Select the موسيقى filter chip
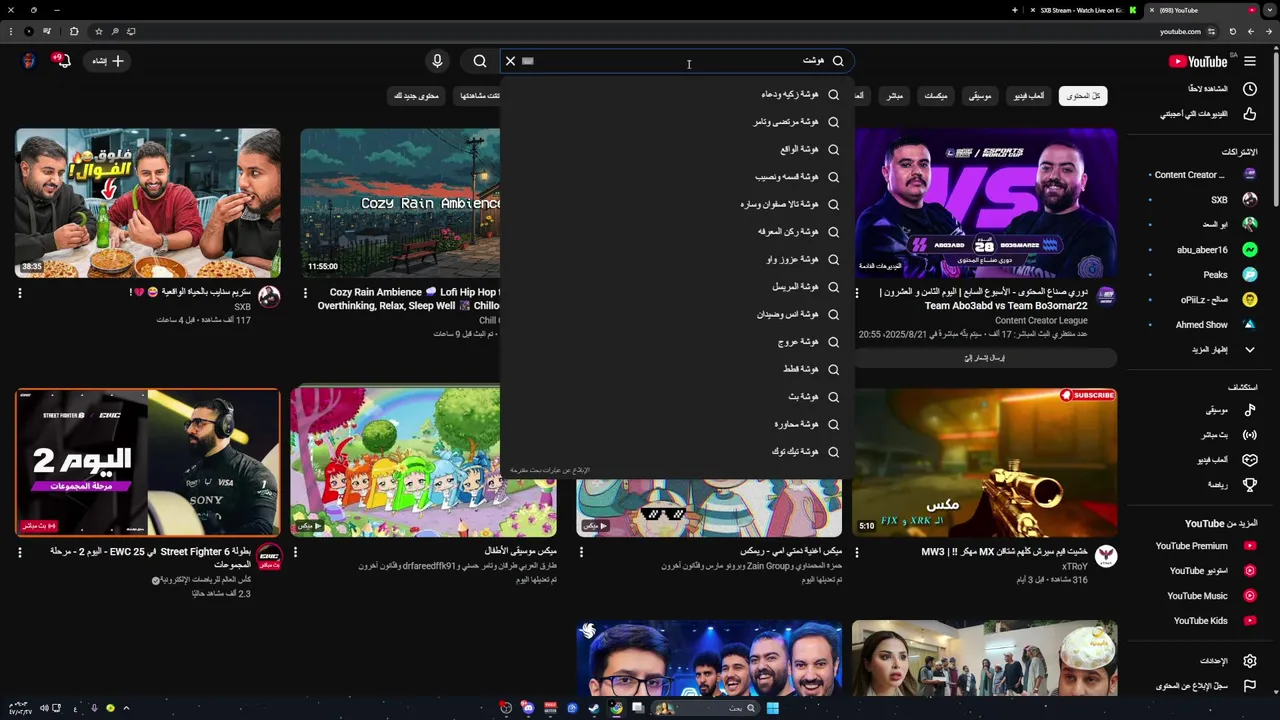Screen dimensions: 1280x720 click(980, 96)
